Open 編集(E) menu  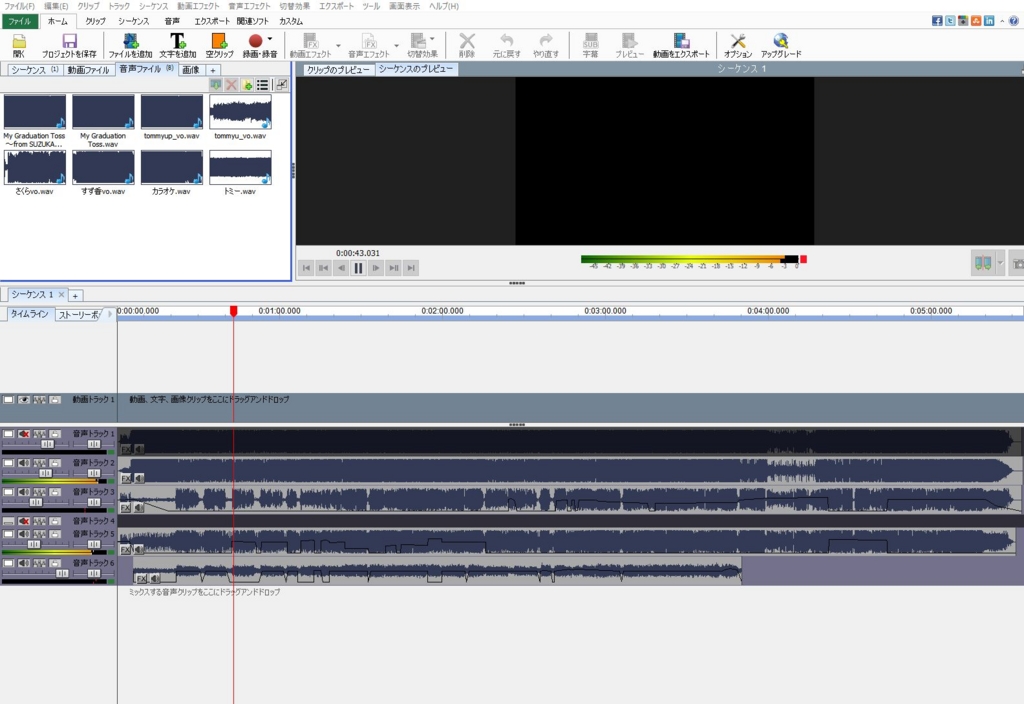tap(56, 6)
